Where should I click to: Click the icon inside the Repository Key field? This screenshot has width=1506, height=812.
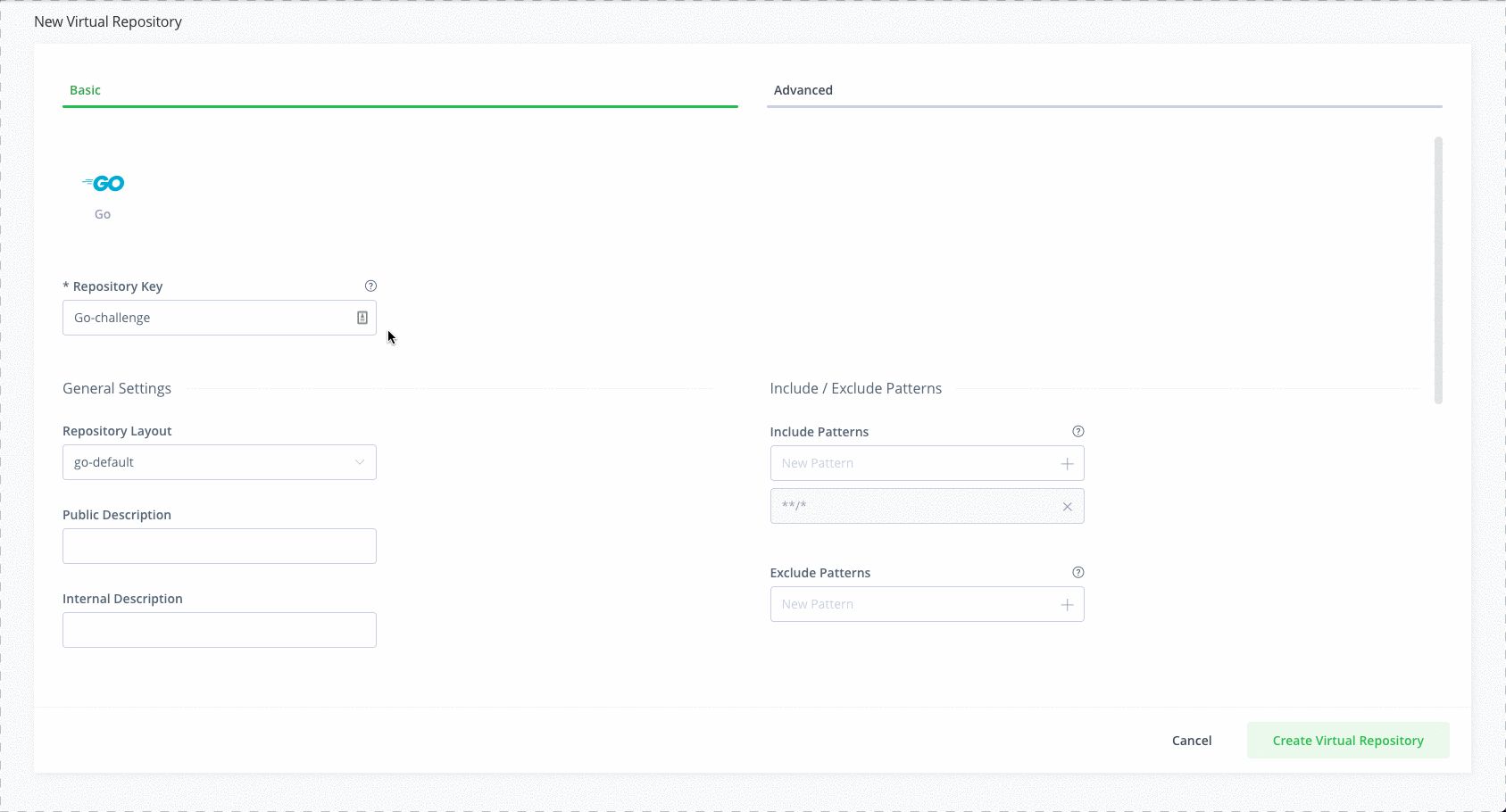pyautogui.click(x=362, y=317)
